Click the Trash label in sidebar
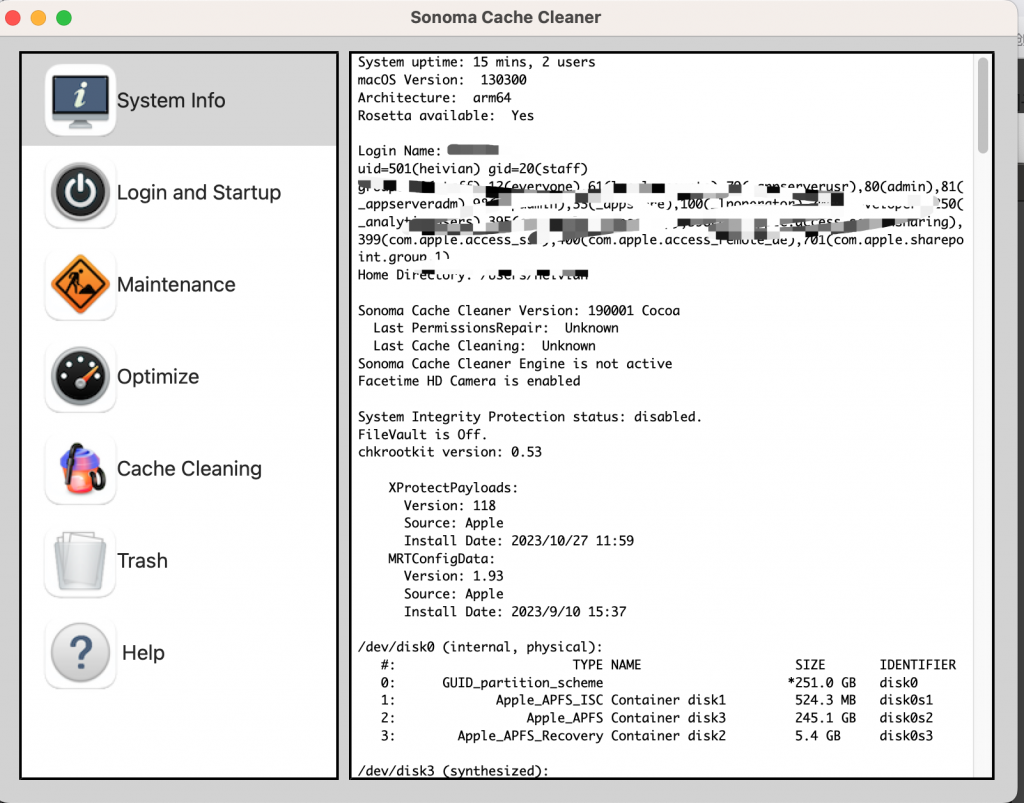 [x=142, y=560]
